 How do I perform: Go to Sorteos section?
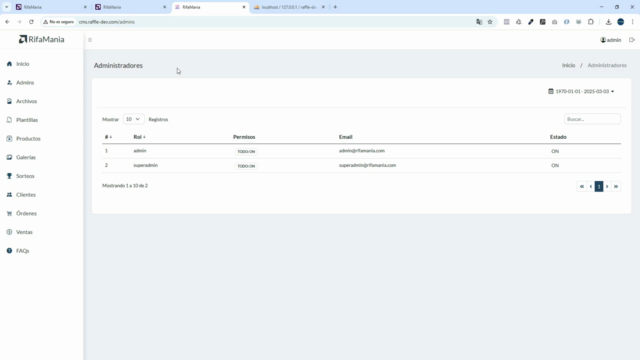[x=25, y=176]
